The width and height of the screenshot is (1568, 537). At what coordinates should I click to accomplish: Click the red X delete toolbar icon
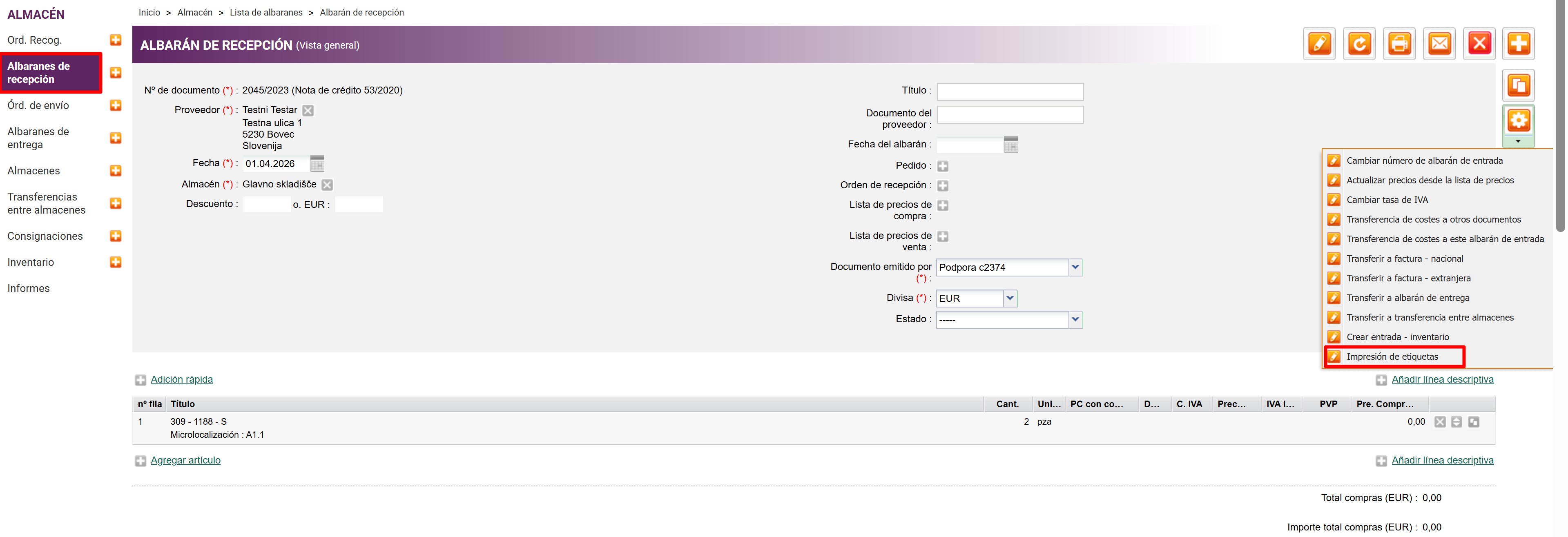(1479, 44)
